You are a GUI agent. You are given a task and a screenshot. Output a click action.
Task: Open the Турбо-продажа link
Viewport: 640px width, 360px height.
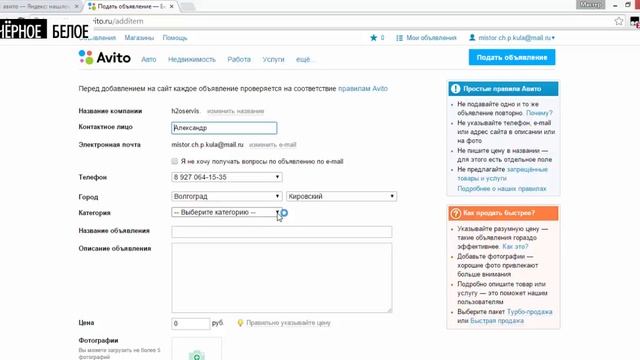[529, 312]
